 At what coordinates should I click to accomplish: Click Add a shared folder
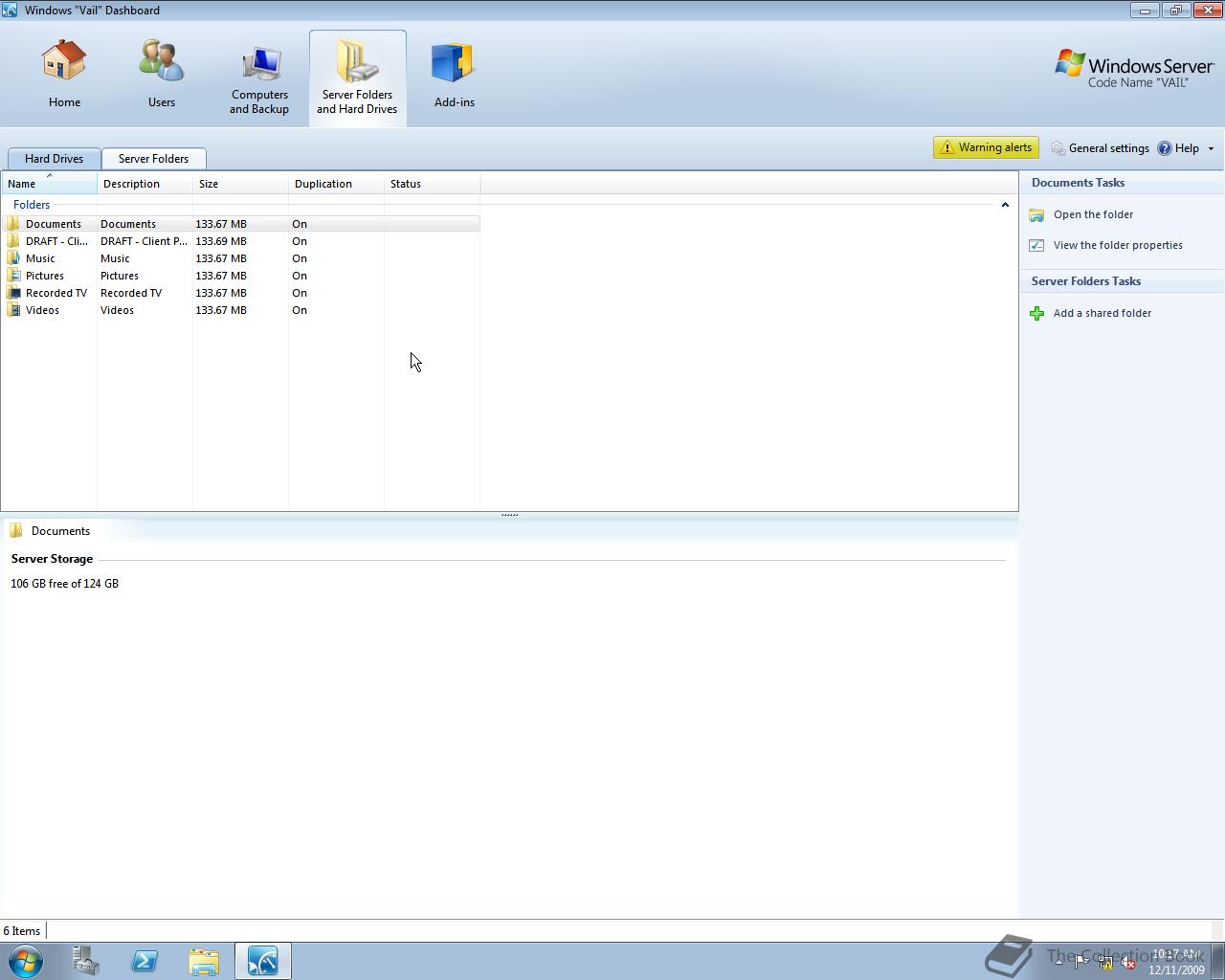(1102, 313)
